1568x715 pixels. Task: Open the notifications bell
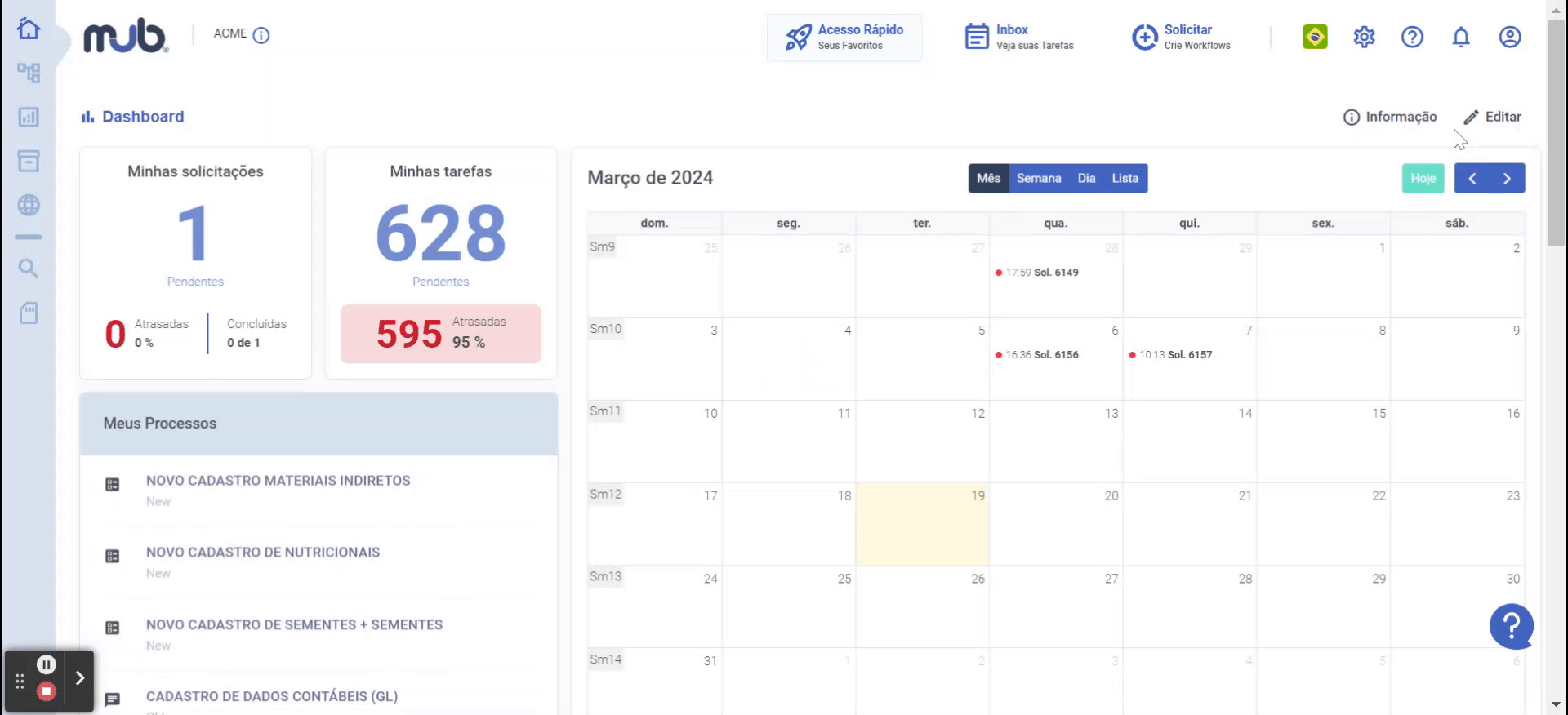(1461, 37)
